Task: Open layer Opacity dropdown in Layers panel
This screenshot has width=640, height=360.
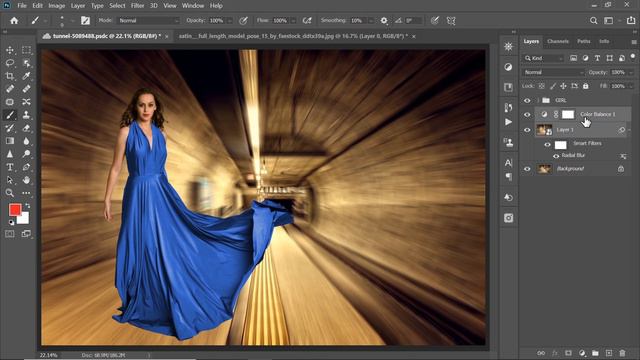Action: pyautogui.click(x=631, y=72)
